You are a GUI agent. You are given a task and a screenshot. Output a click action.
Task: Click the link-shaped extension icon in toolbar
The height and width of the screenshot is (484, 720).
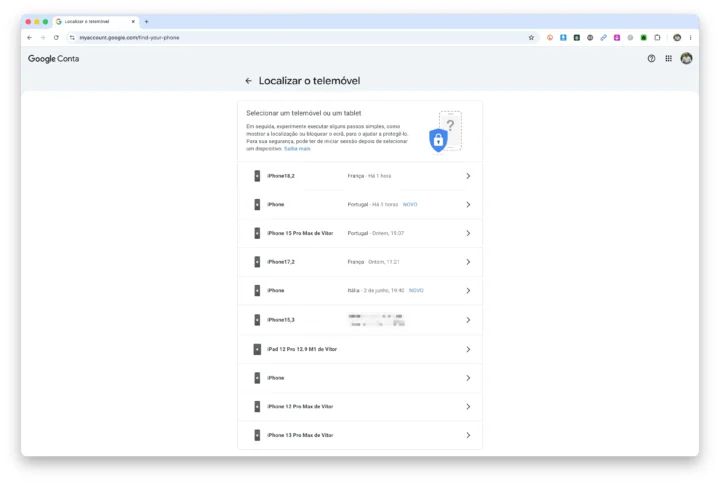point(603,38)
